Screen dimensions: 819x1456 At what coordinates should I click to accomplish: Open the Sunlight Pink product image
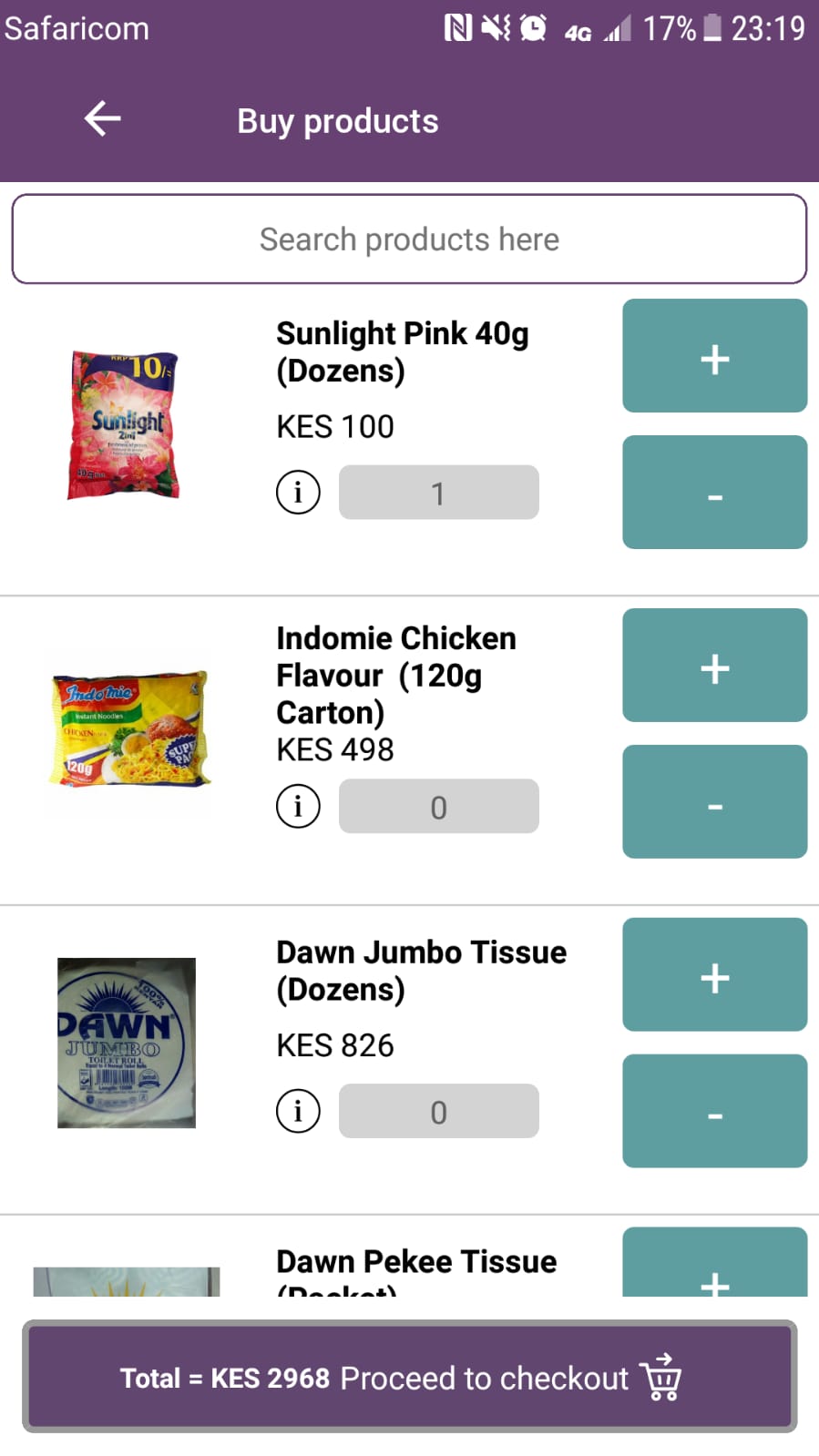tap(126, 425)
